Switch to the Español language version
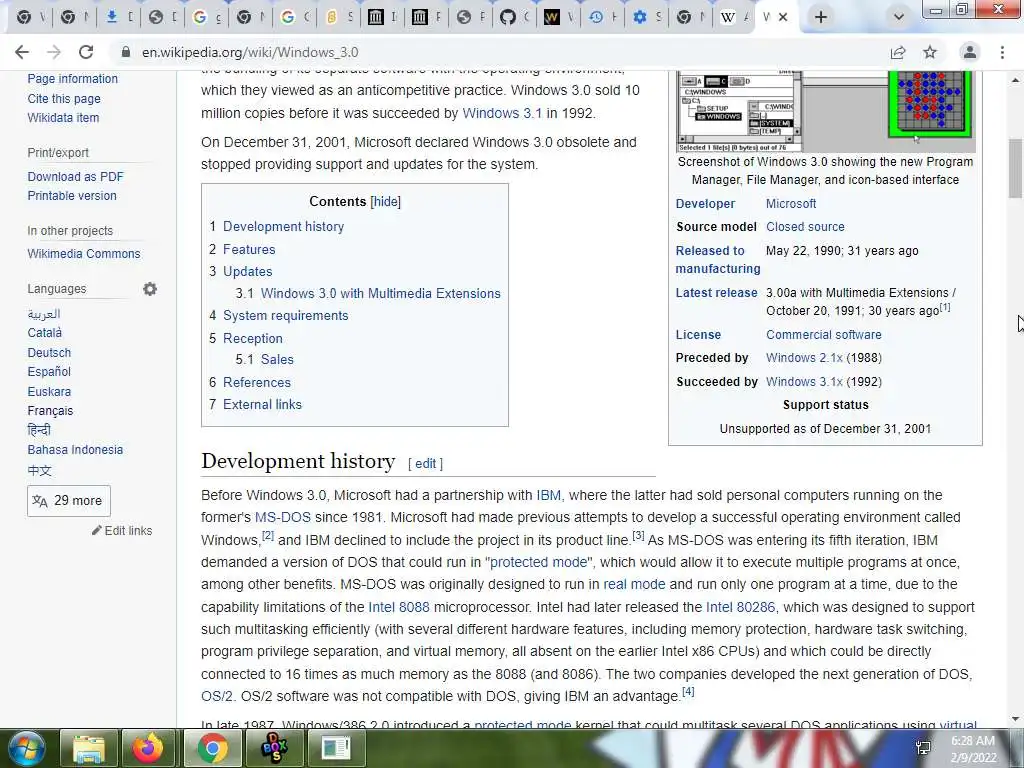Screen dimensions: 1024x768 (49, 372)
